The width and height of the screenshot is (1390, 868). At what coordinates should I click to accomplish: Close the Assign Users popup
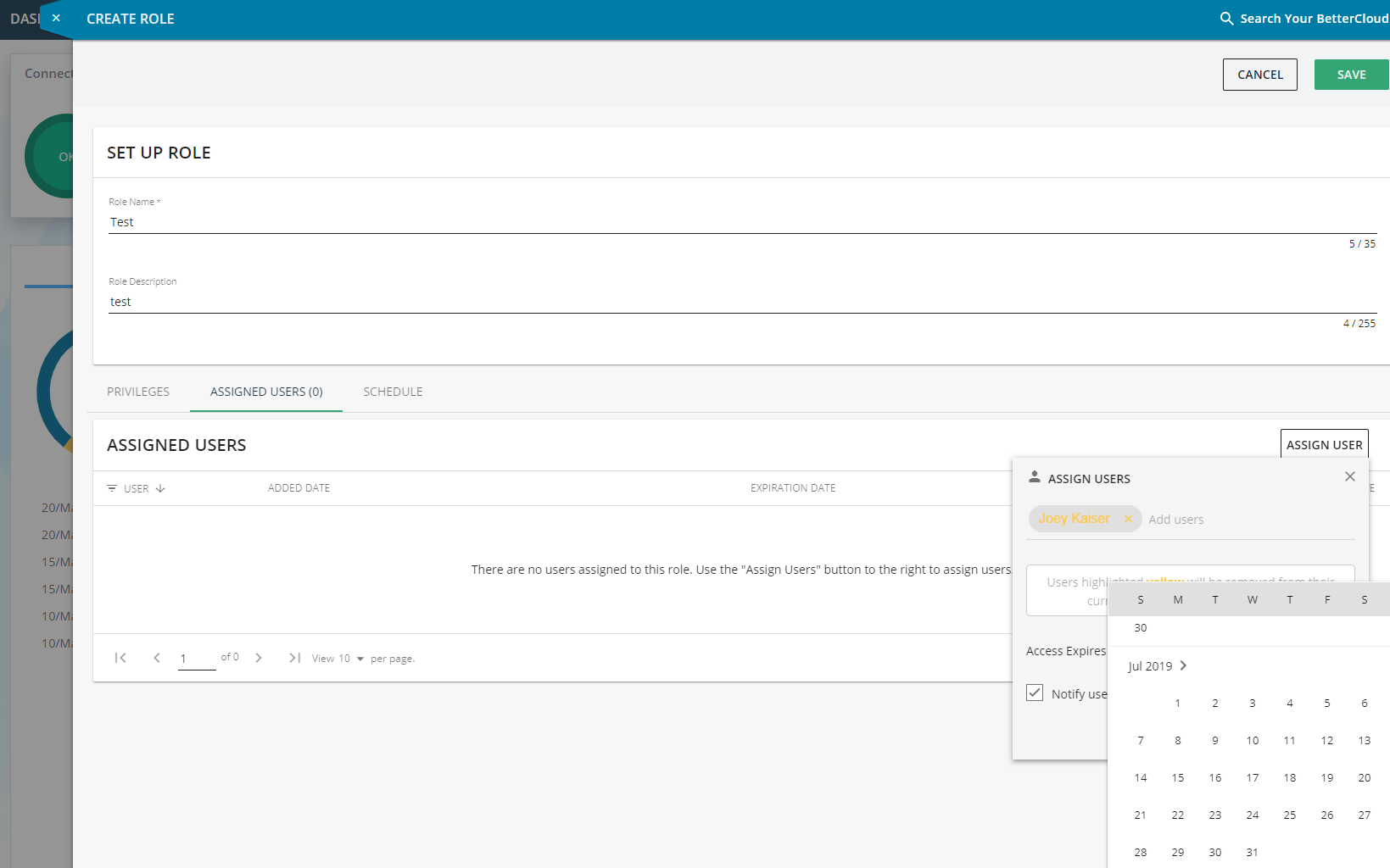pos(1349,477)
